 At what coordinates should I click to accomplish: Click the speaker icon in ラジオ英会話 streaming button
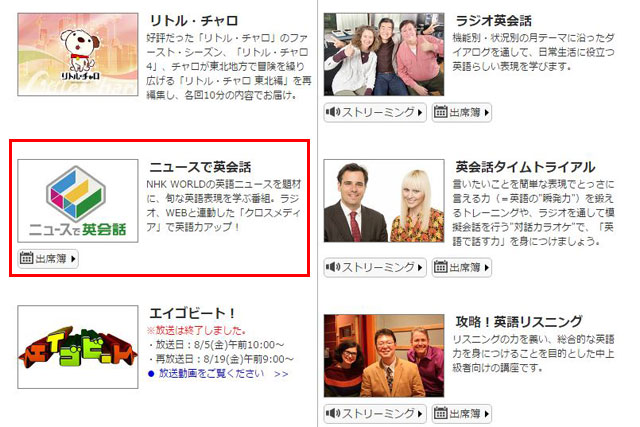coord(333,112)
